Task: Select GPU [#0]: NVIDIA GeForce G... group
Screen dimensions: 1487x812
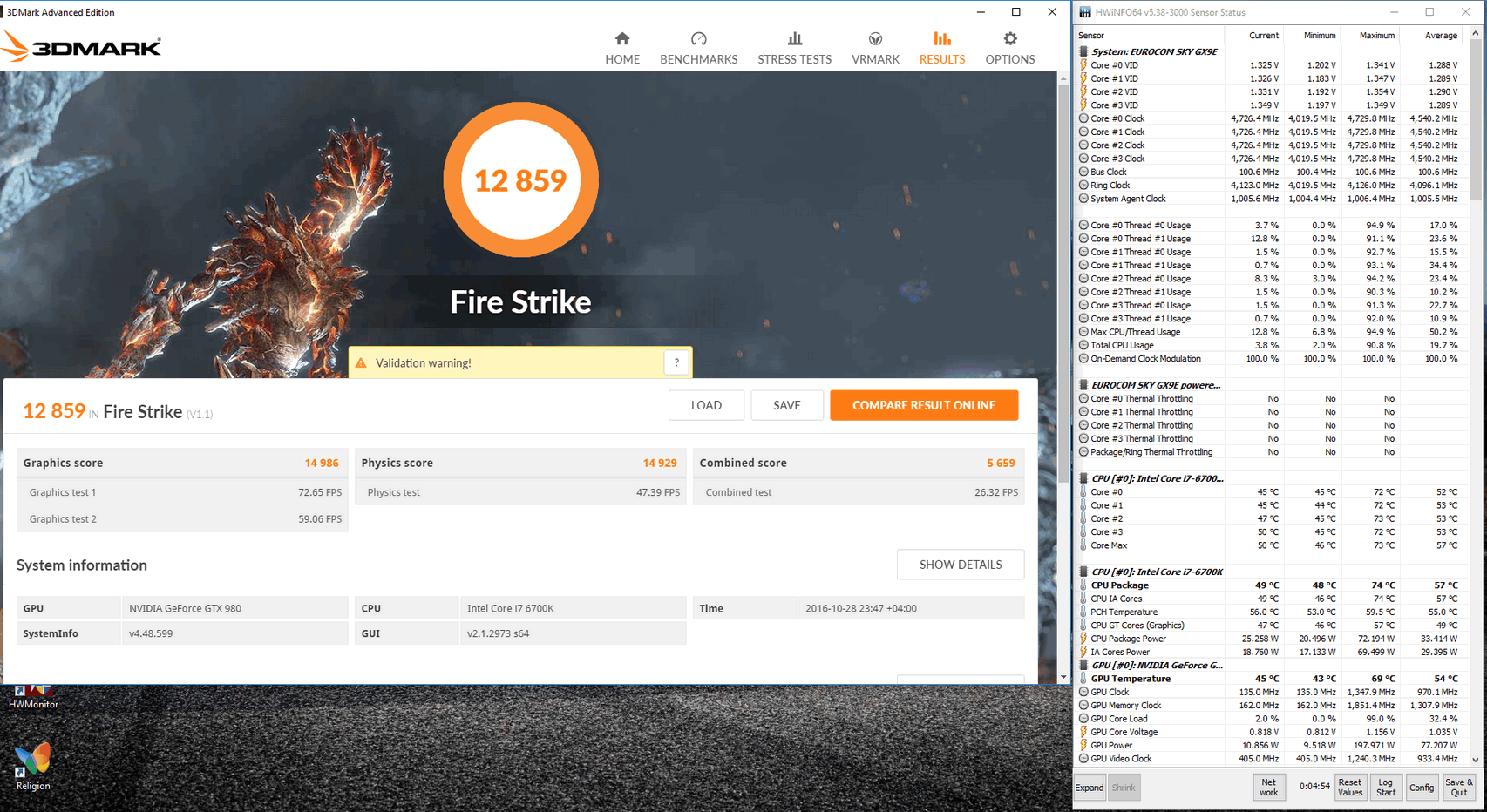Action: click(x=1271, y=665)
